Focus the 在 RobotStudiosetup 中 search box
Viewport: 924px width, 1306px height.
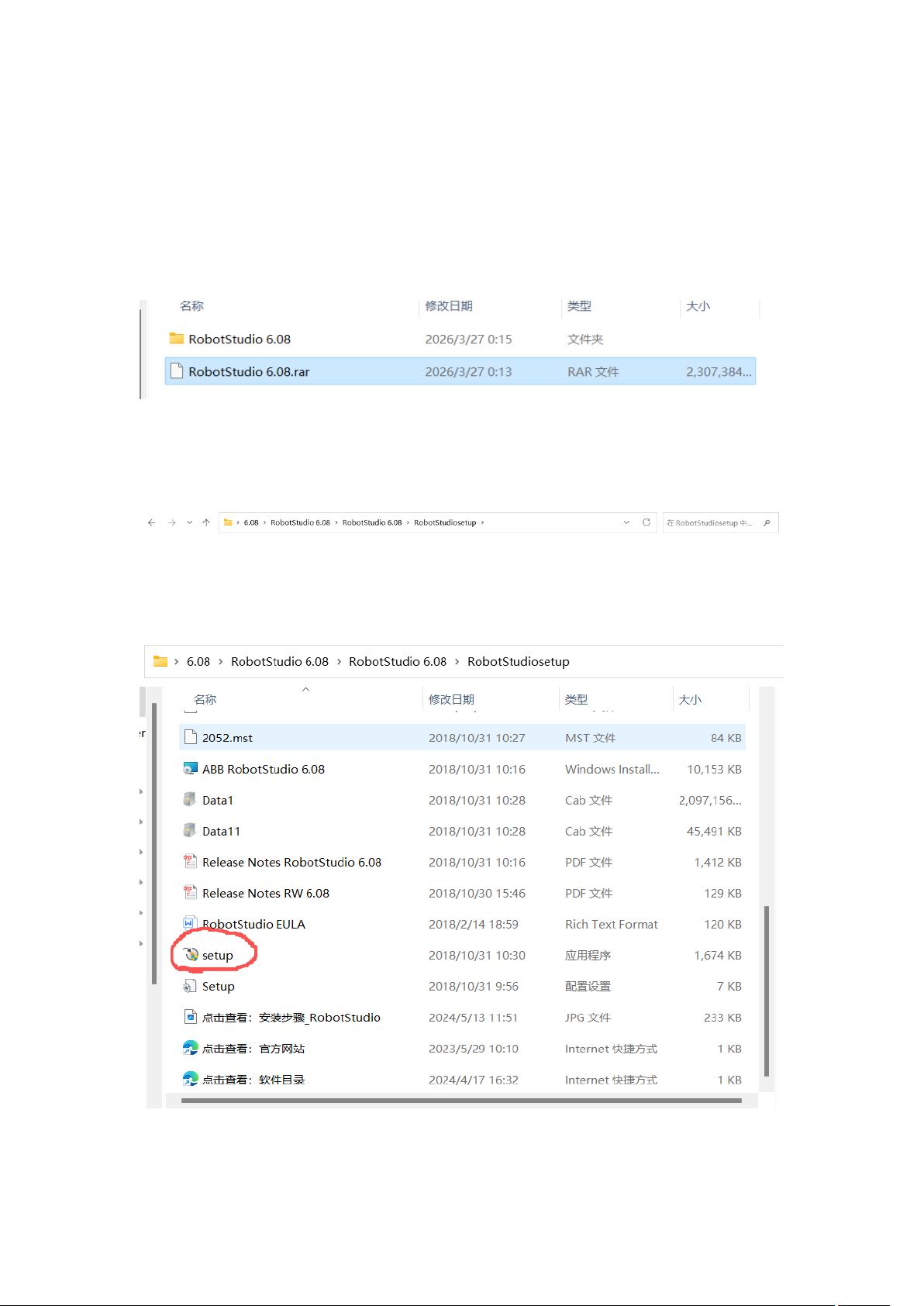[720, 522]
